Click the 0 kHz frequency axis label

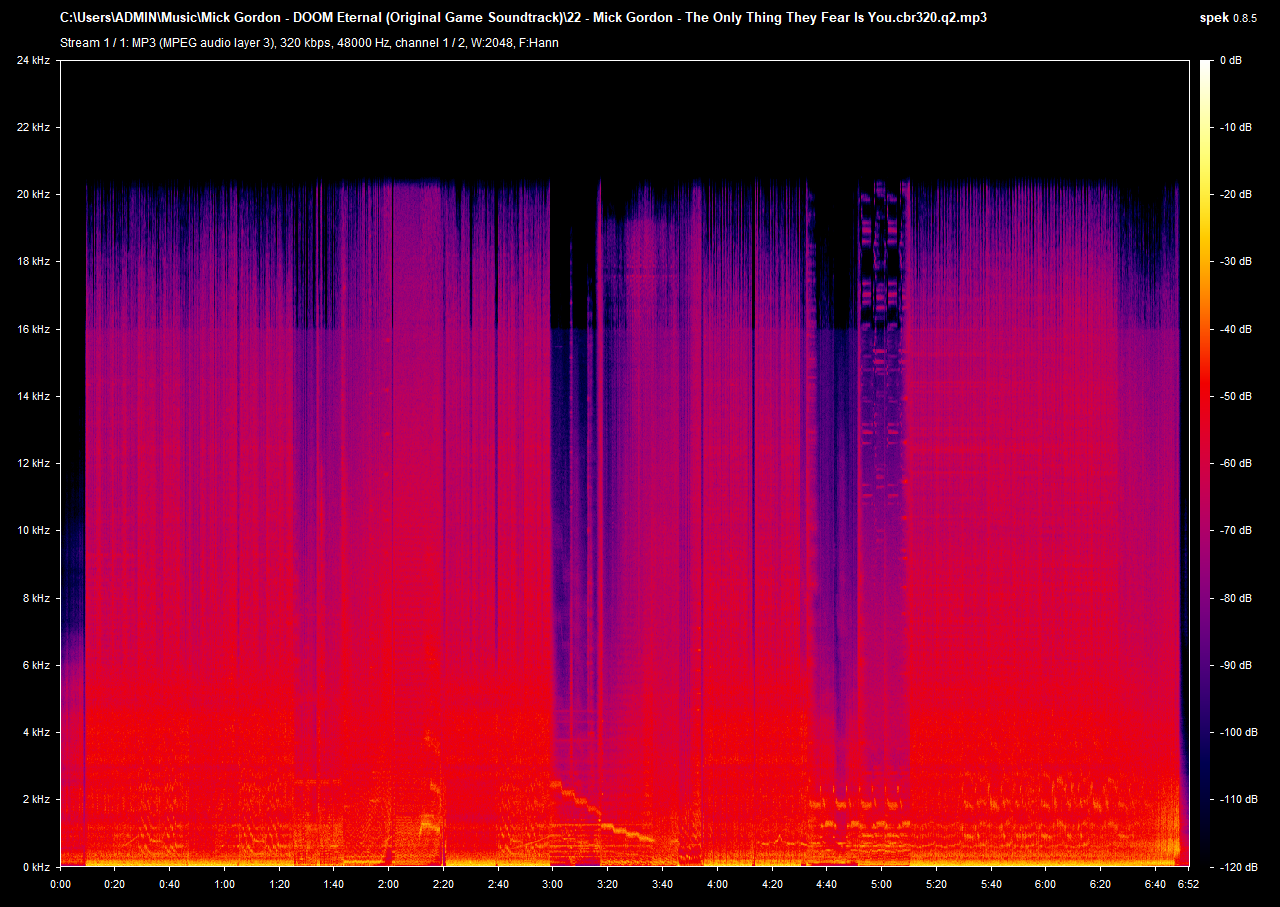[x=36, y=867]
